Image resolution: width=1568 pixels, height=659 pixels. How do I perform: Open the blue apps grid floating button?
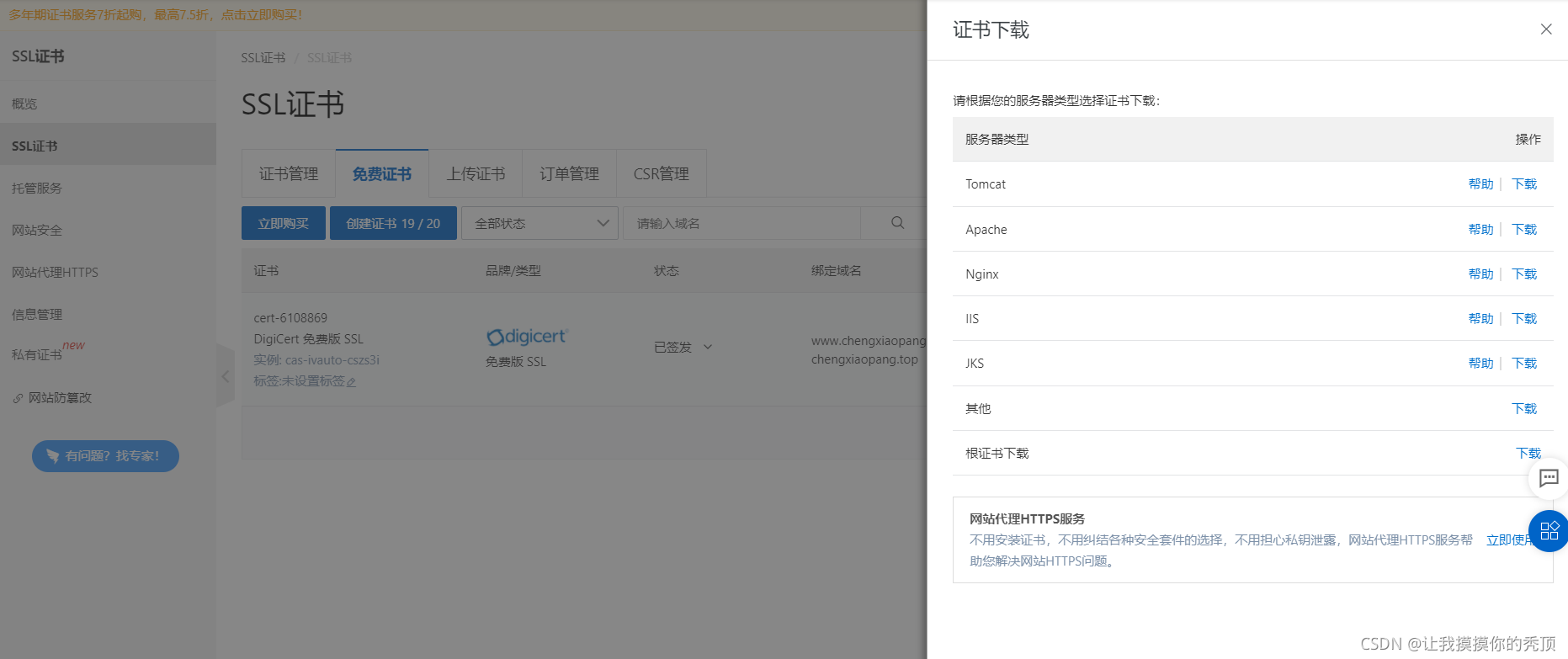tap(1549, 531)
